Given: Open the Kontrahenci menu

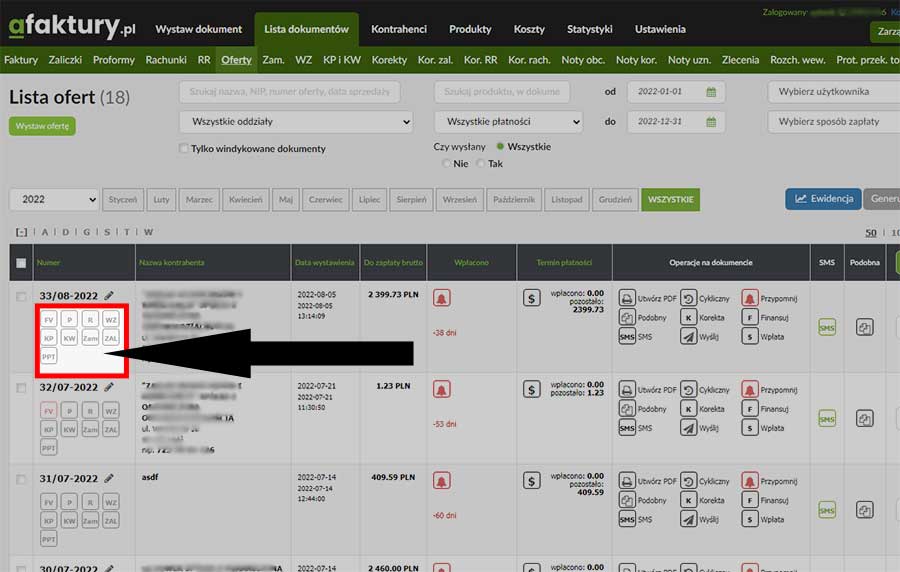Looking at the screenshot, I should click(399, 30).
